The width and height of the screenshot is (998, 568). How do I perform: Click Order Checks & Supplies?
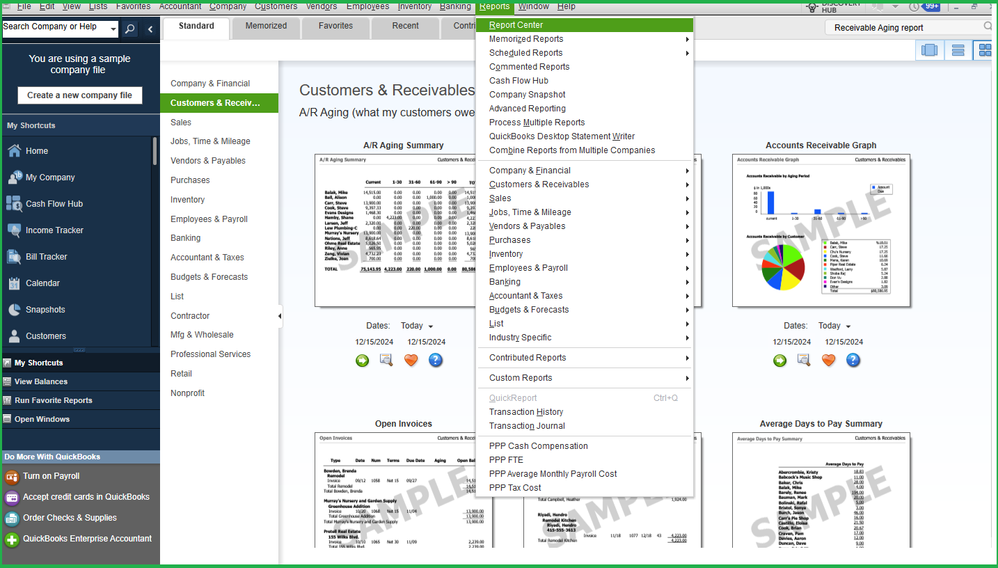coord(69,518)
